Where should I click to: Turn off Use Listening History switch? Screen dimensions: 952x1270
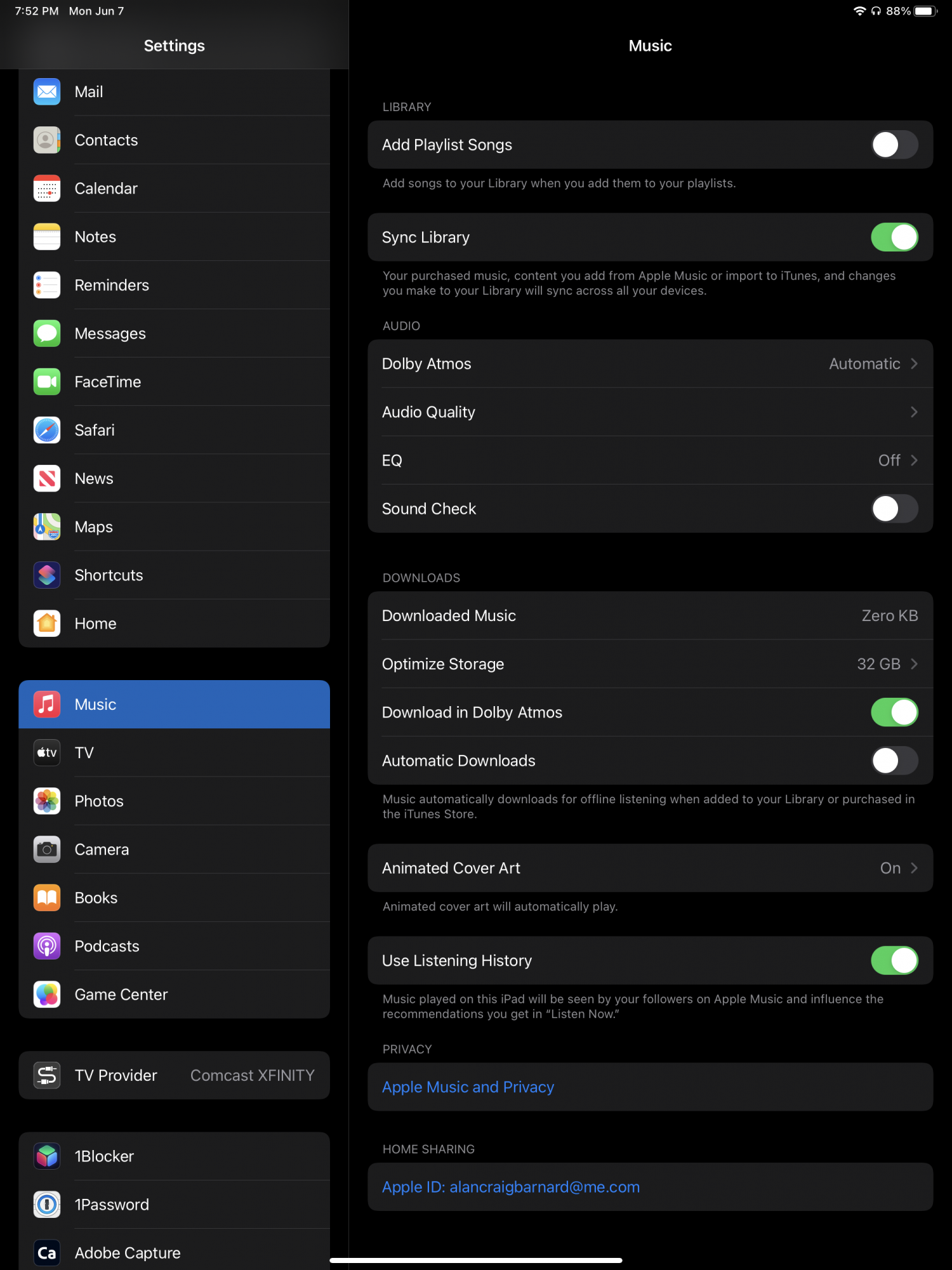pos(894,961)
